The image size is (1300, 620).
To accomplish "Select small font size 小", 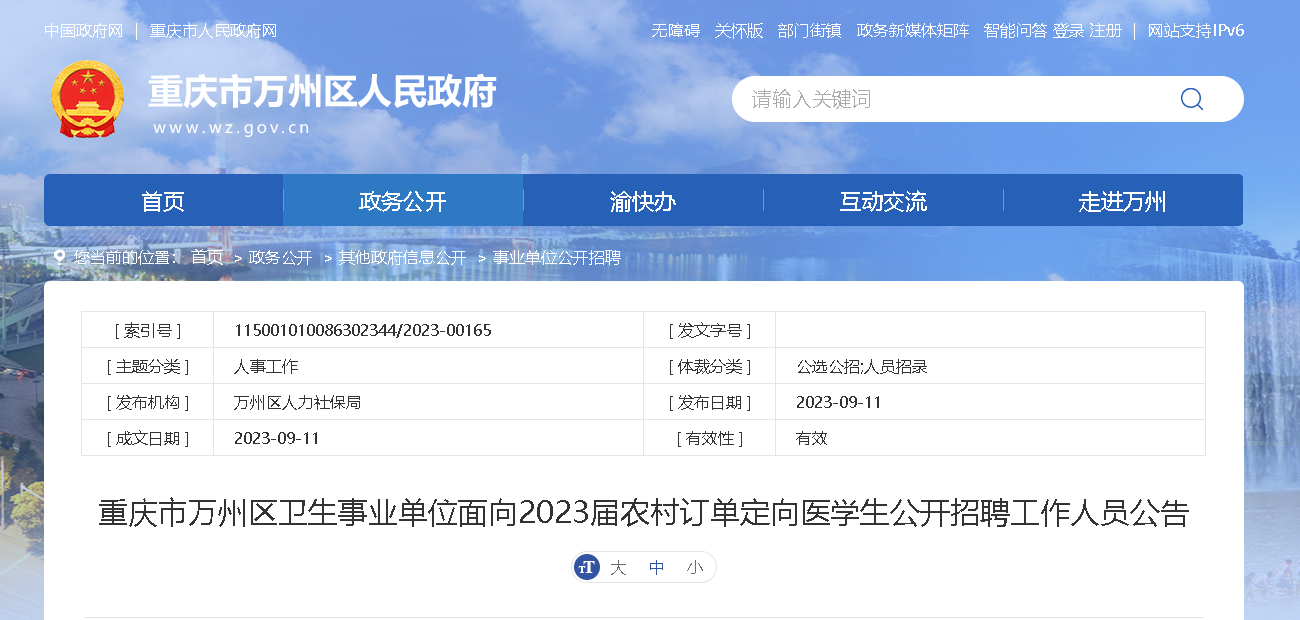I will click(x=694, y=567).
